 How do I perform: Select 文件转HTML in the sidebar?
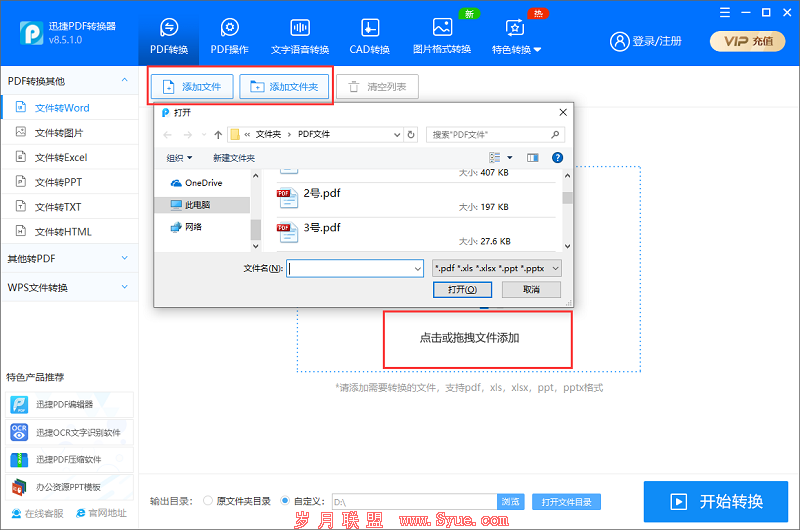(x=70, y=232)
